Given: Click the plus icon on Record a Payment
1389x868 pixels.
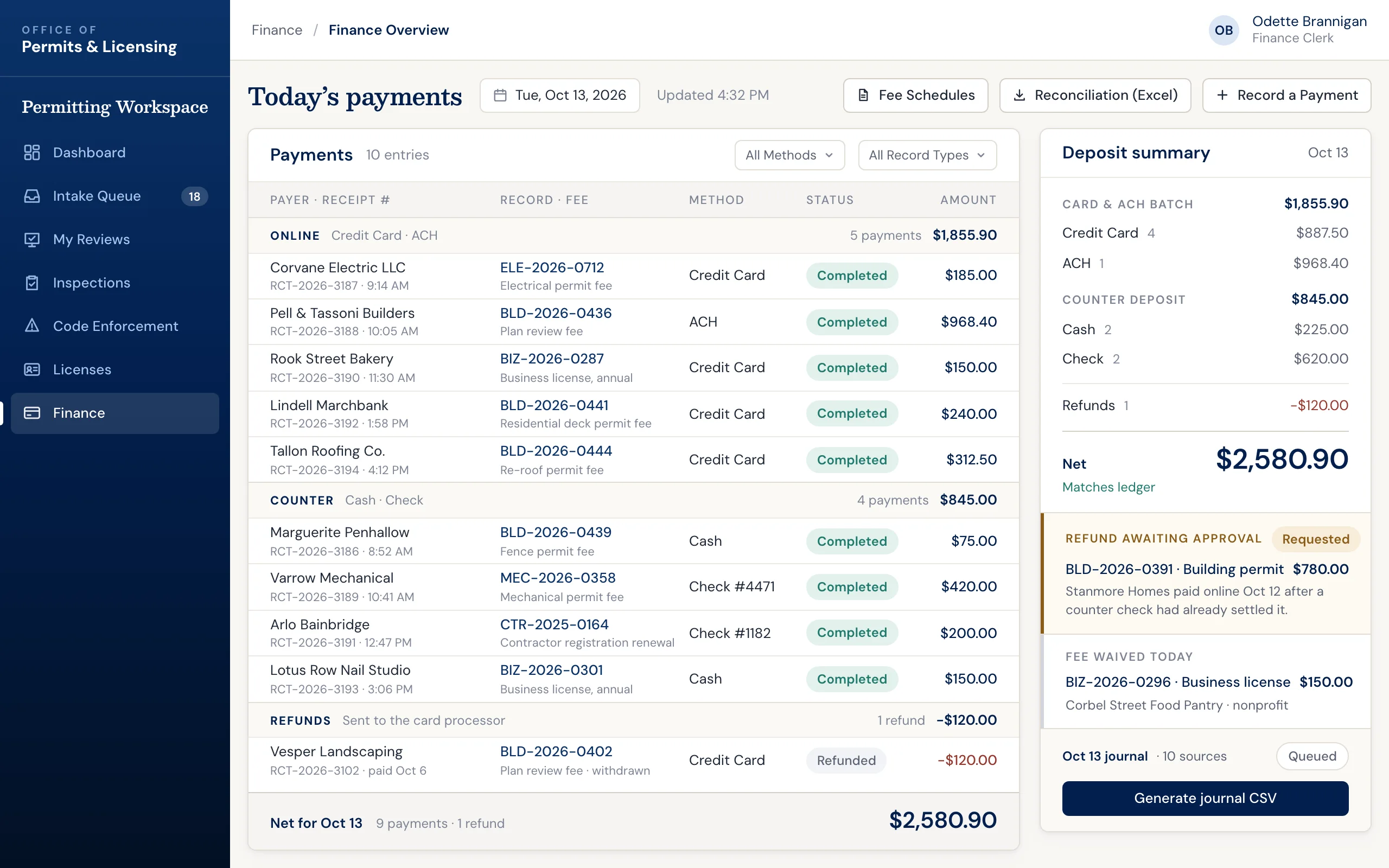Looking at the screenshot, I should click(1222, 95).
